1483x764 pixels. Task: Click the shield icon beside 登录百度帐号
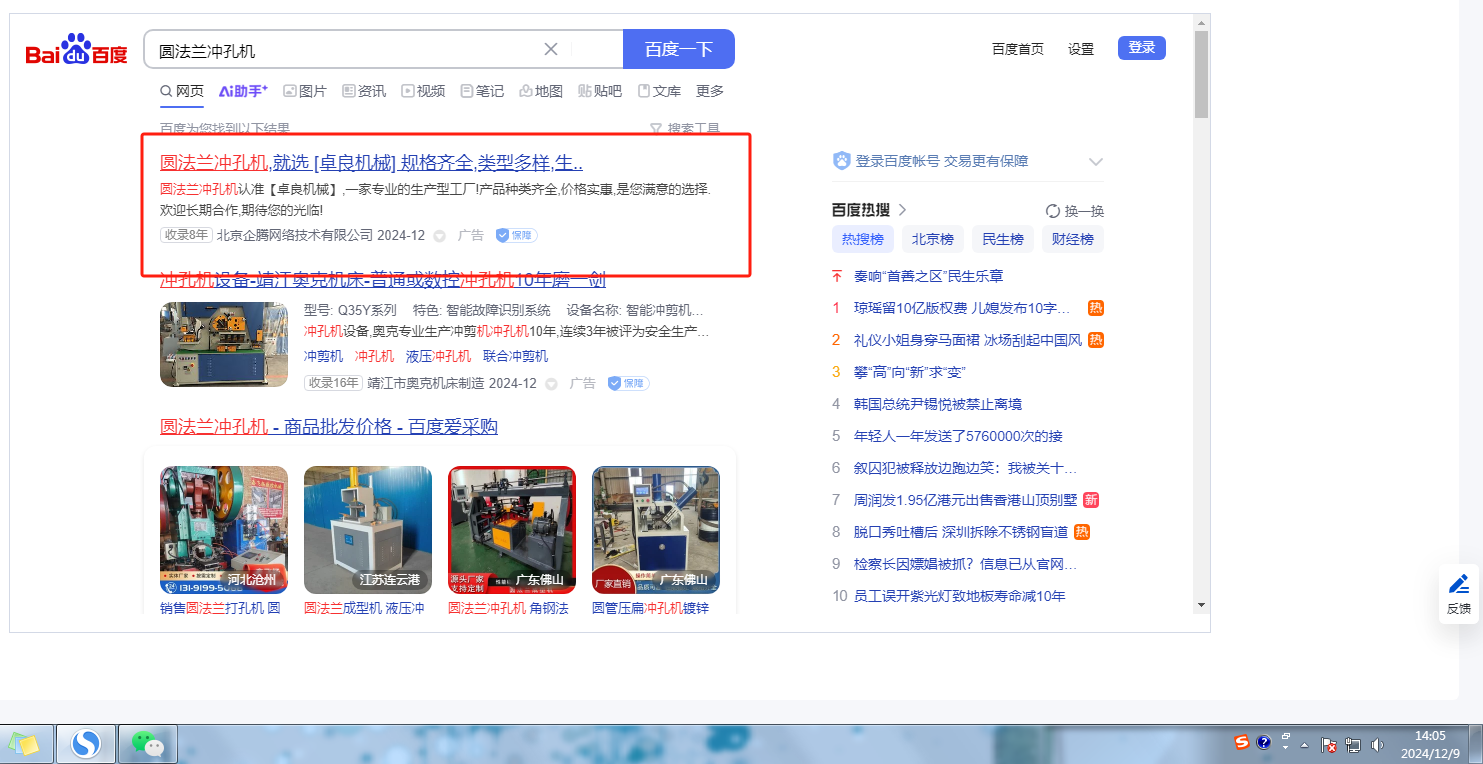[842, 161]
